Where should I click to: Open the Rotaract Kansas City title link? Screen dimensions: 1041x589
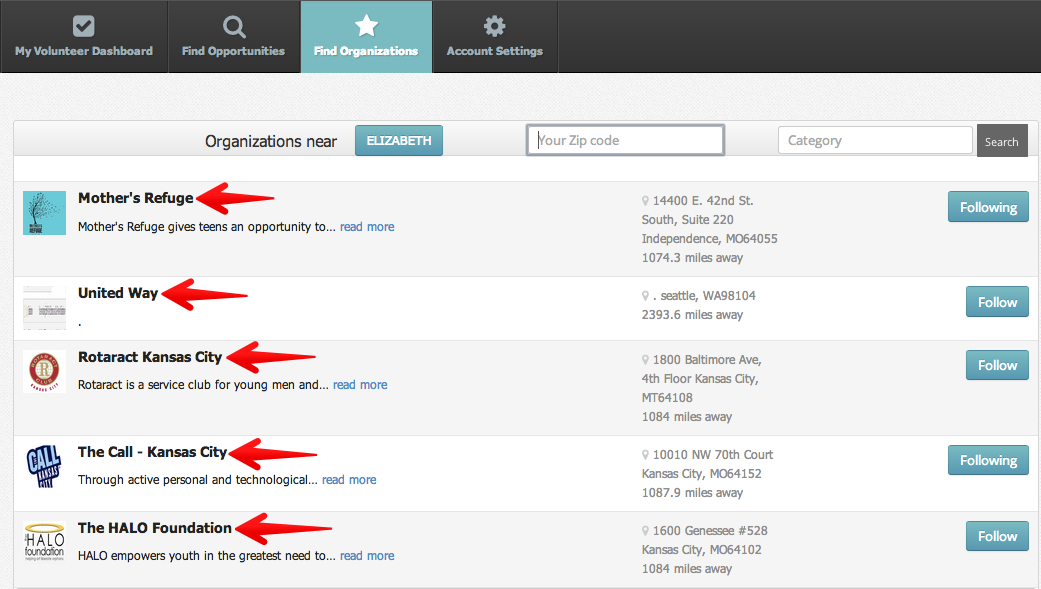[x=150, y=357]
